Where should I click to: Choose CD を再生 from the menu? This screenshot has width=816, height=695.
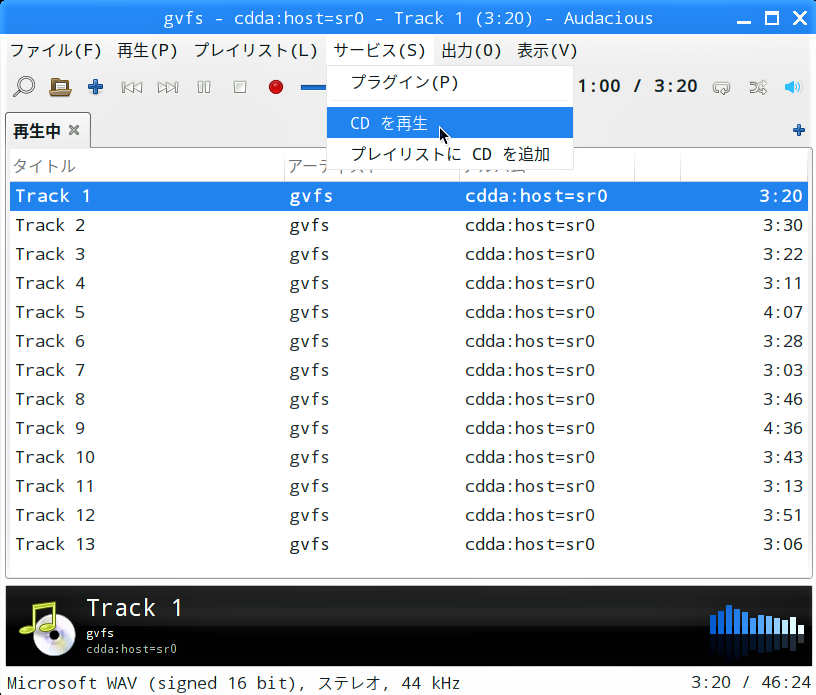tap(450, 123)
